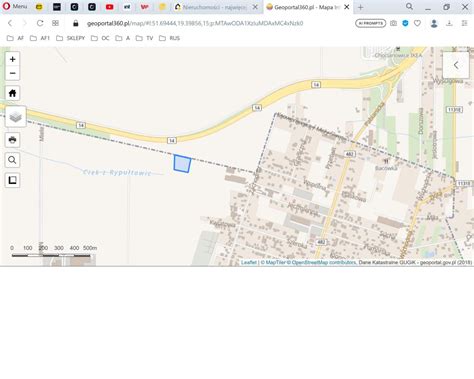
Task: Print the current map view
Action: [13, 140]
